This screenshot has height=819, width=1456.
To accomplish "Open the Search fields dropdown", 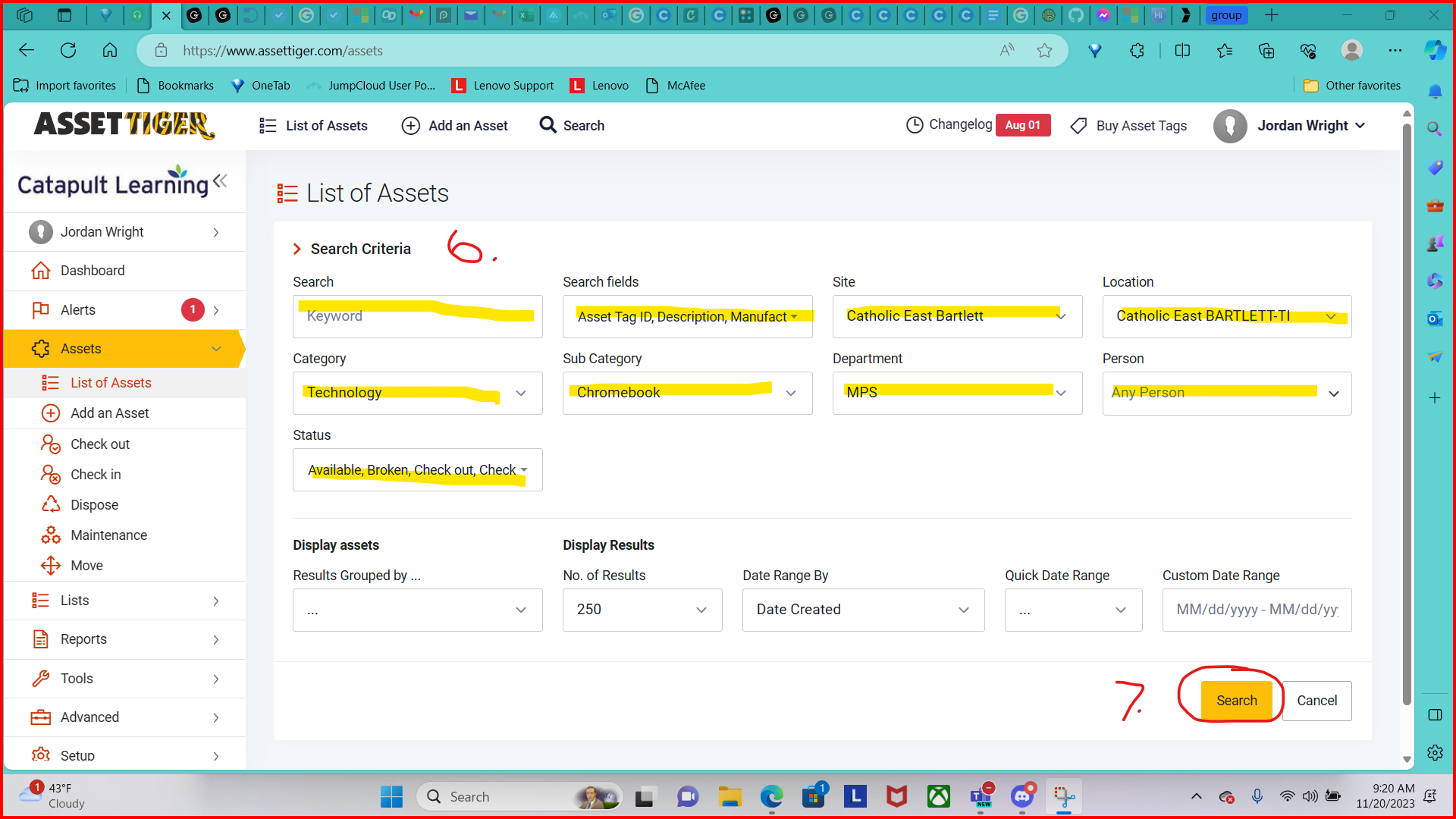I will click(687, 317).
